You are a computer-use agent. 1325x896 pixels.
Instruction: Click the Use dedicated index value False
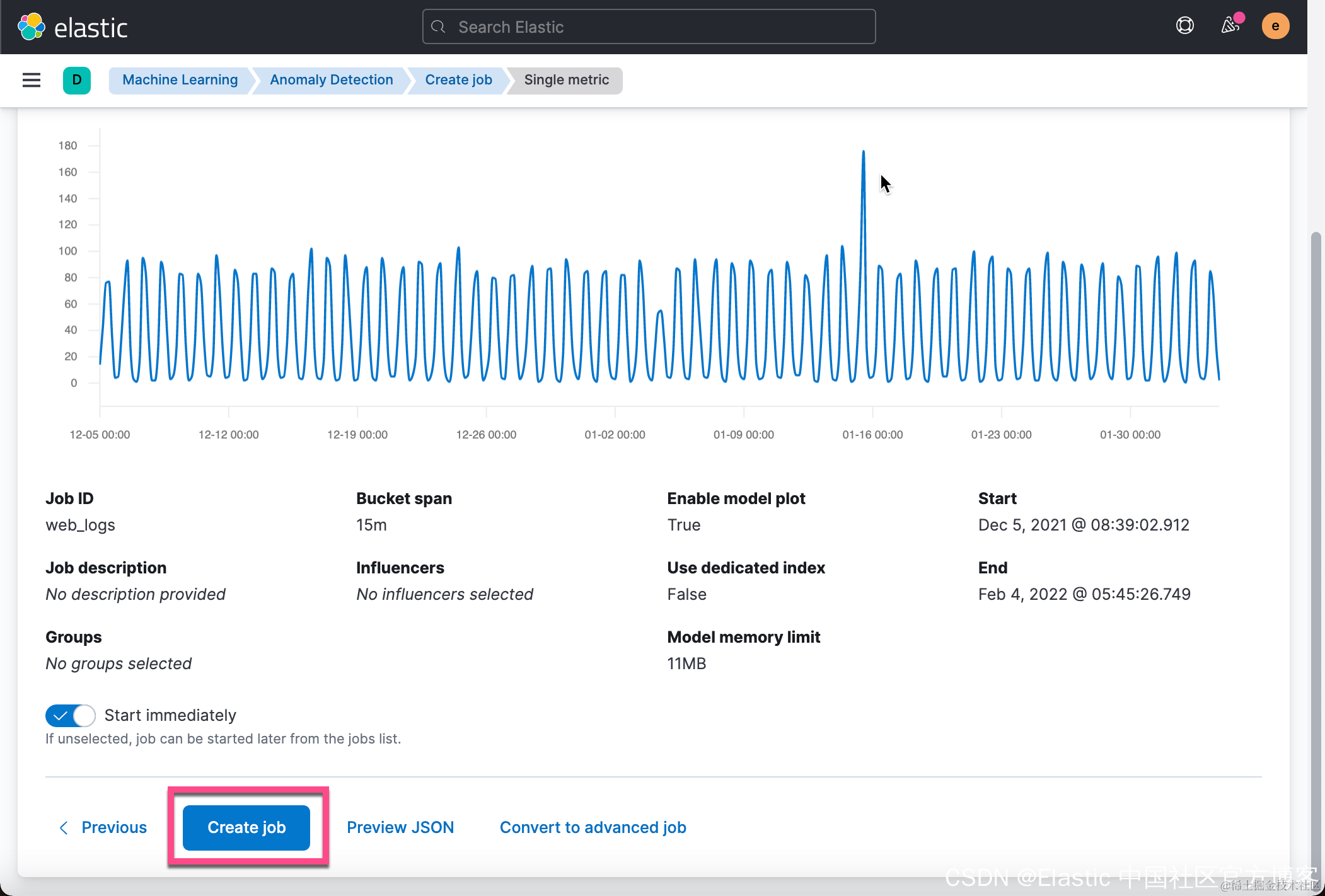[x=686, y=594]
